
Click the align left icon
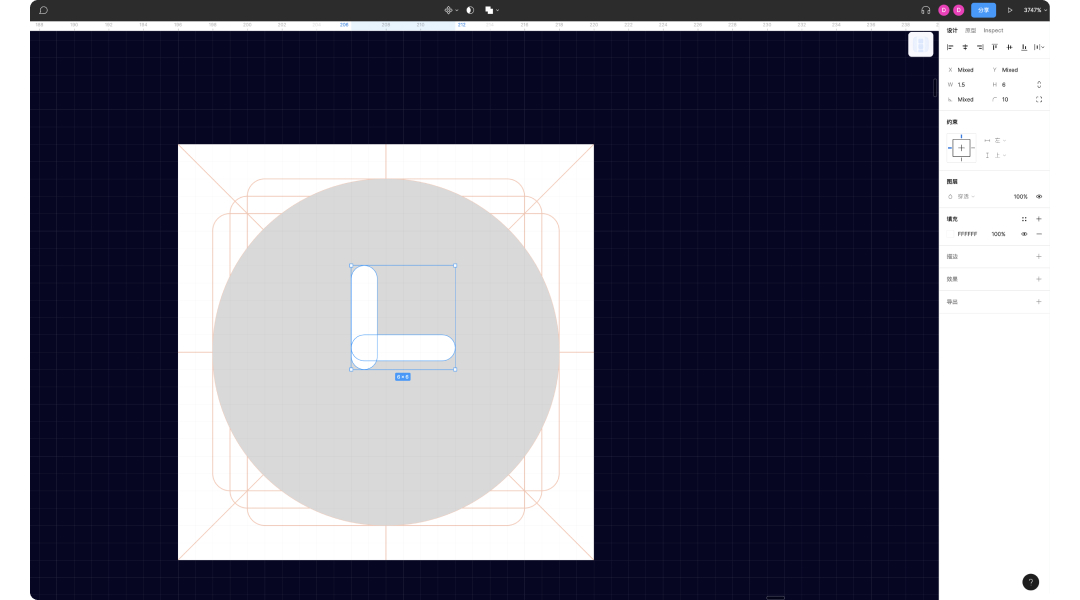tap(950, 47)
